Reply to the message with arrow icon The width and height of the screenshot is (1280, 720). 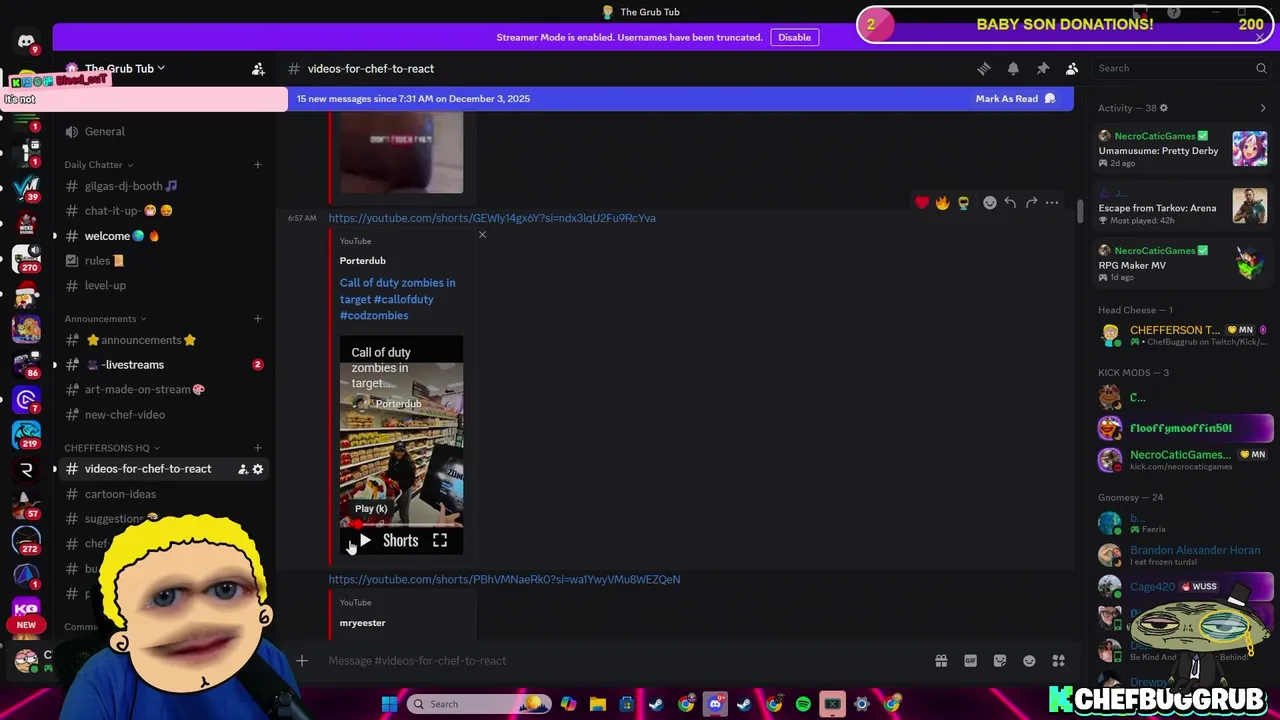click(1010, 203)
